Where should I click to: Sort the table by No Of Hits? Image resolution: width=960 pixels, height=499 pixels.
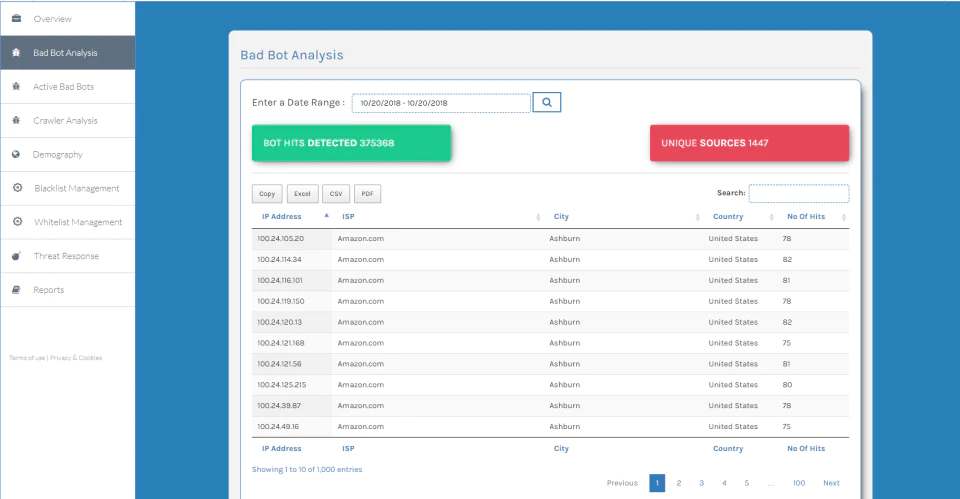(x=806, y=217)
